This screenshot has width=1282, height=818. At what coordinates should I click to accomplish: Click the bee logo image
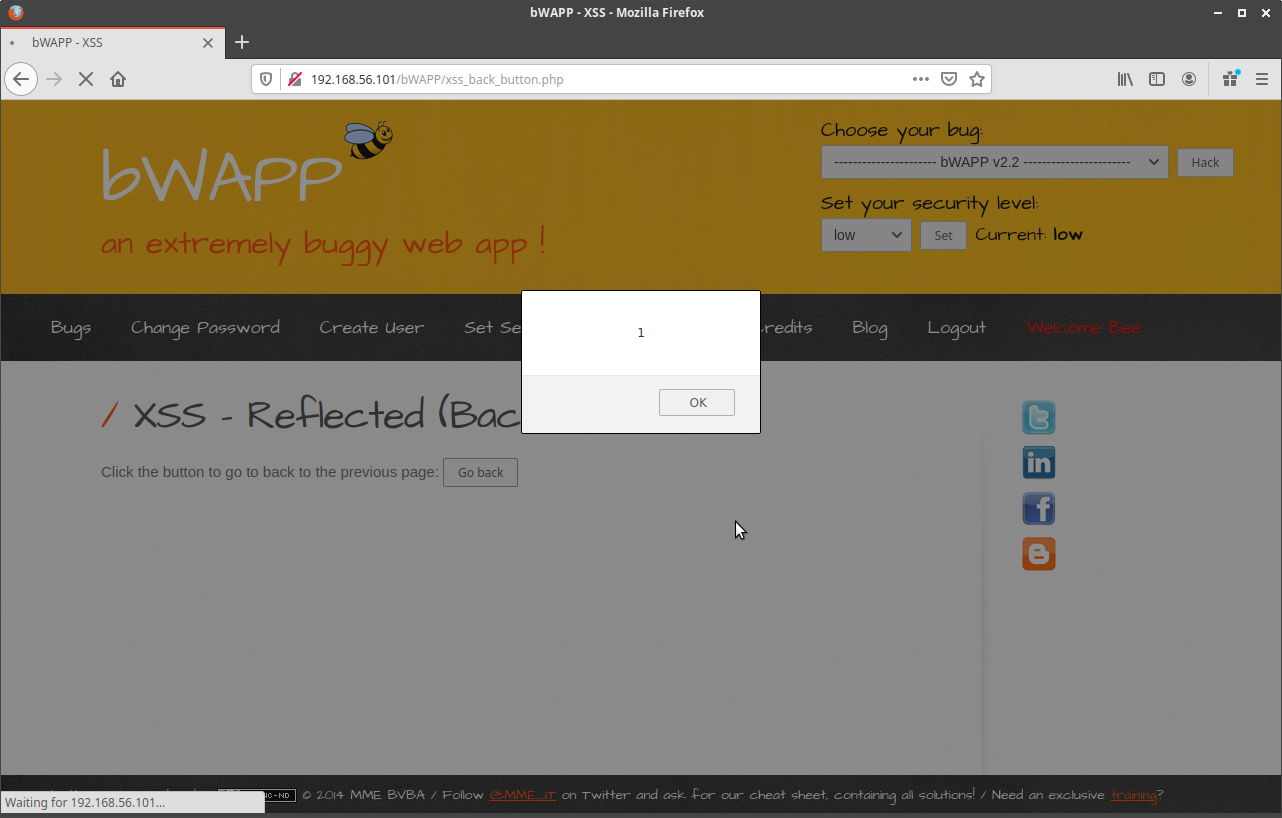pos(368,141)
